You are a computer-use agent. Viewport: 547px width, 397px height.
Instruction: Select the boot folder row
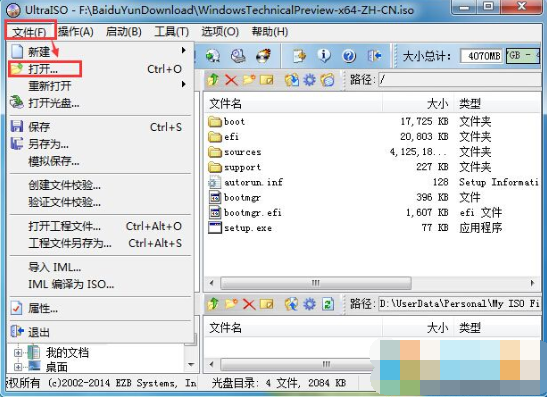372,121
